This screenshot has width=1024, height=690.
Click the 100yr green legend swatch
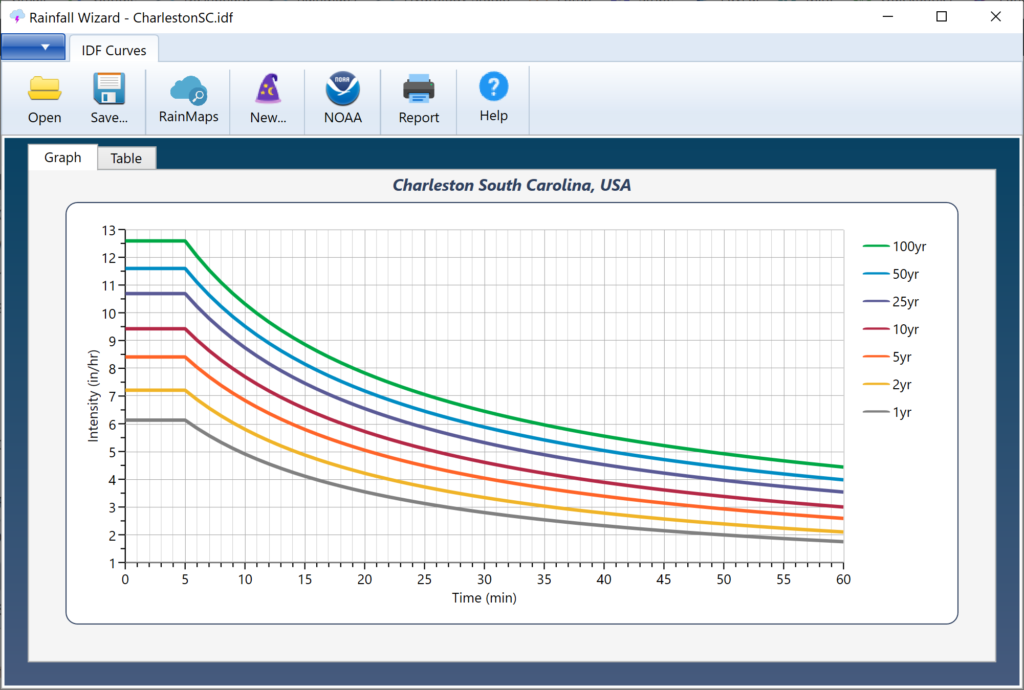coord(876,246)
